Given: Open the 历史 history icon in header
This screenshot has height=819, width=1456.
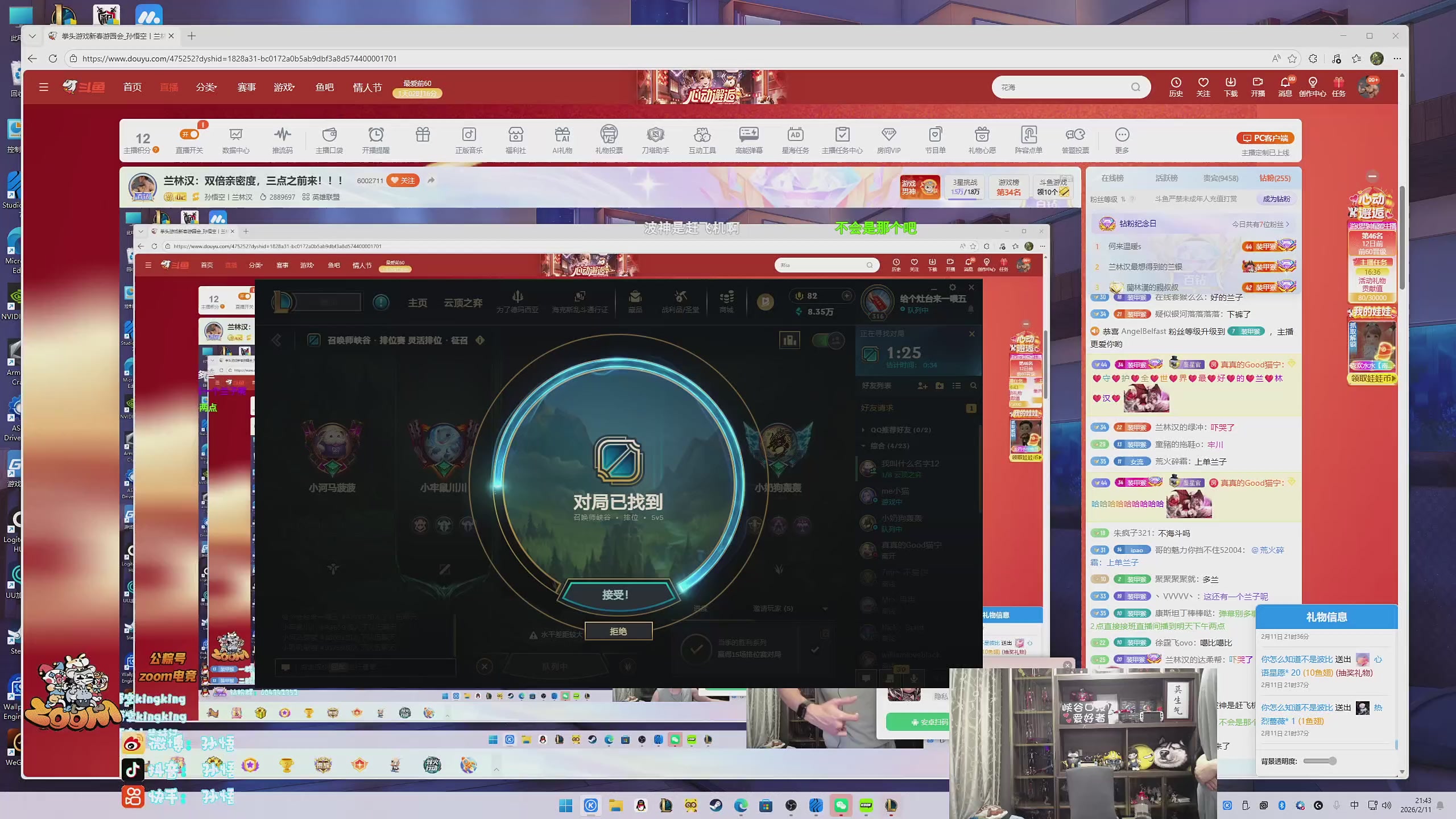Looking at the screenshot, I should (1176, 83).
